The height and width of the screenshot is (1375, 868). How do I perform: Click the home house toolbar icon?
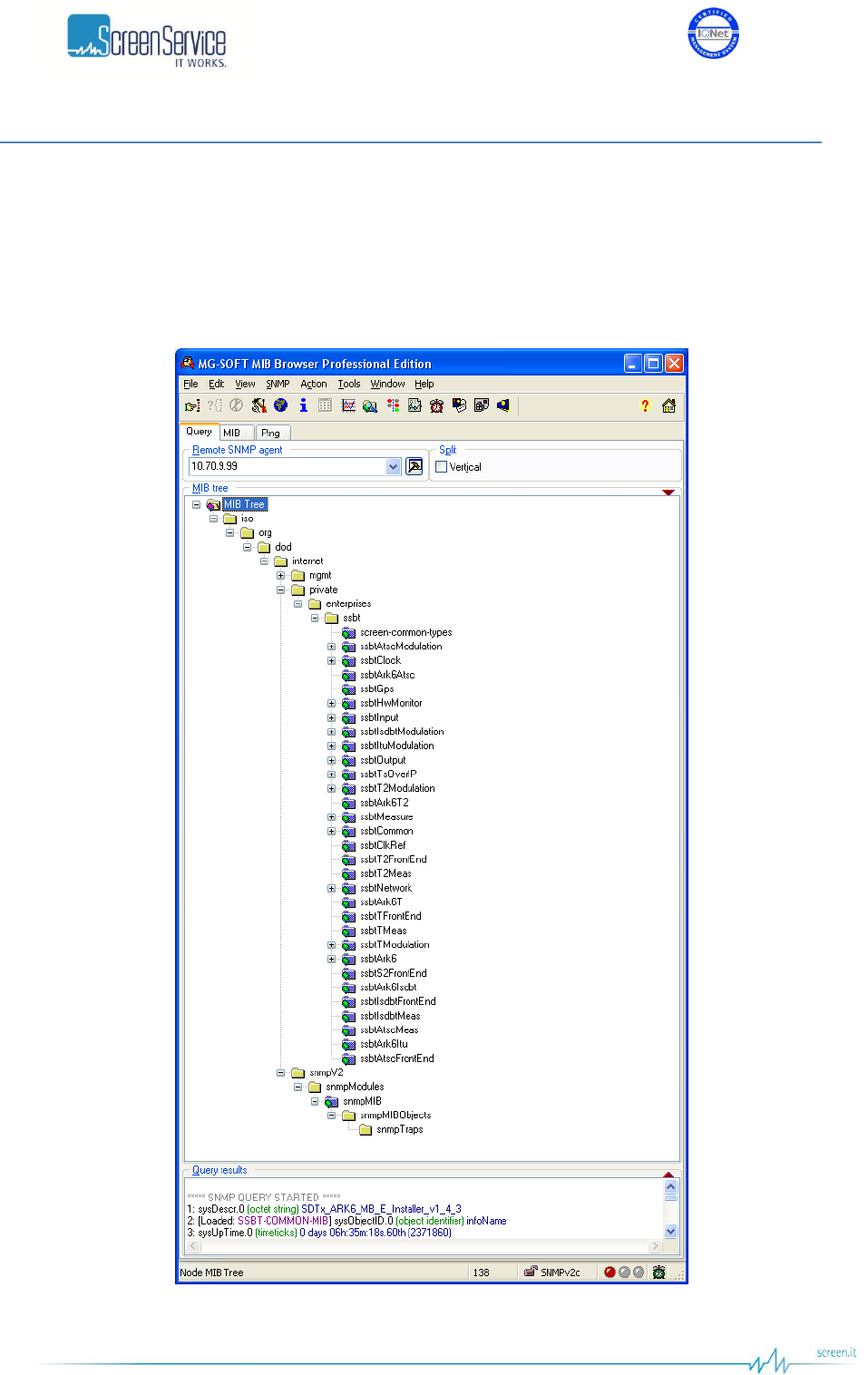pyautogui.click(x=668, y=405)
